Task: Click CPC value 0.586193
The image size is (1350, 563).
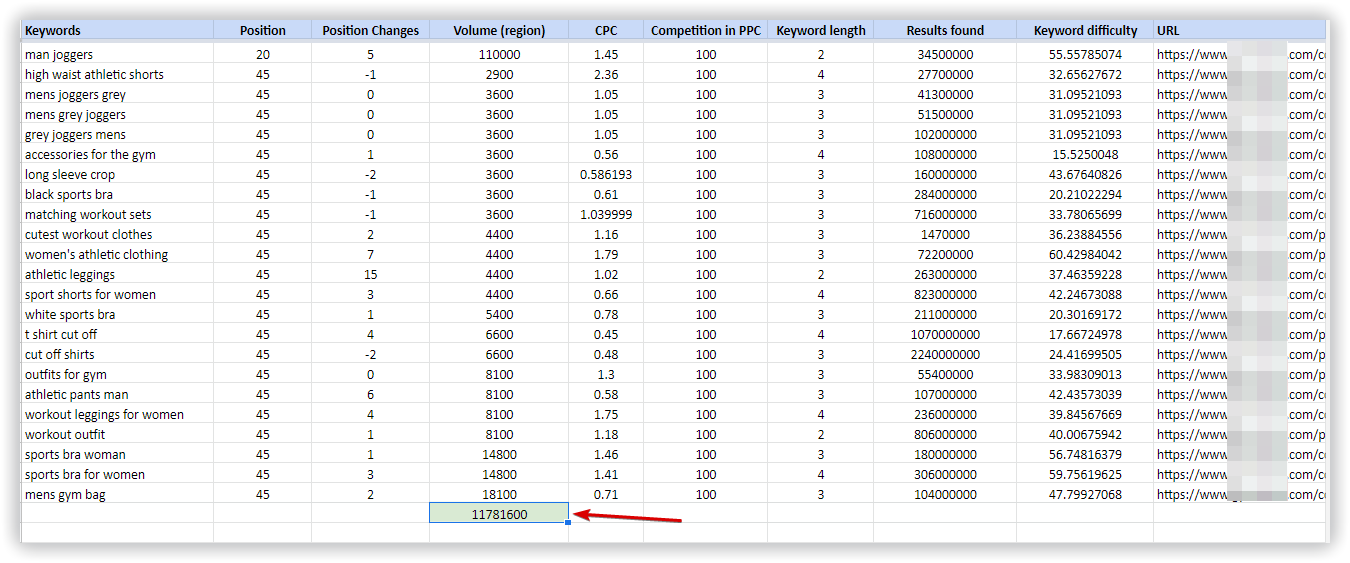Action: (606, 174)
